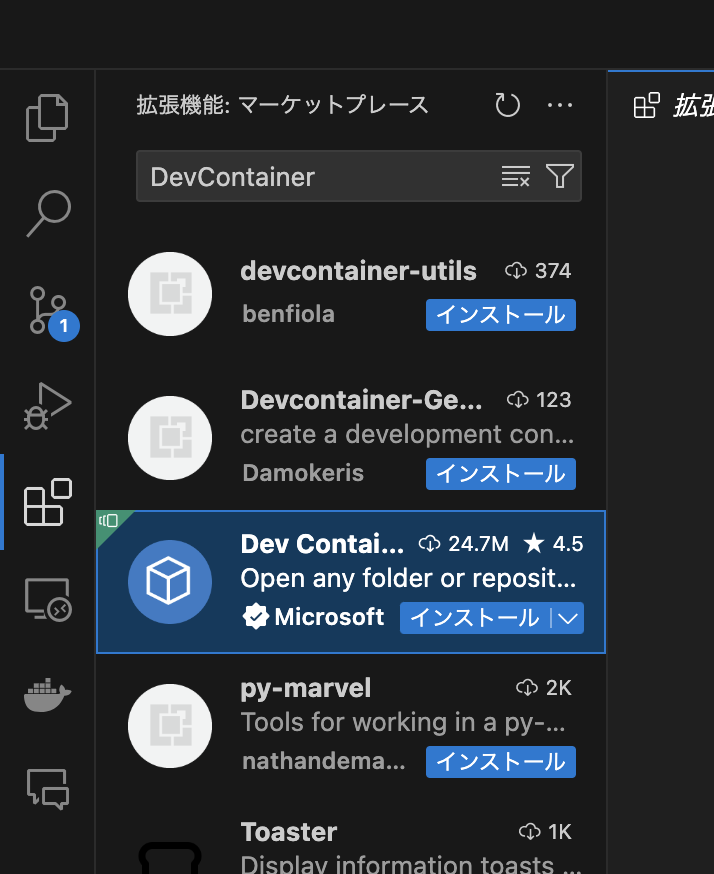Image resolution: width=714 pixels, height=874 pixels.
Task: Open the extension filter options
Action: (x=560, y=176)
